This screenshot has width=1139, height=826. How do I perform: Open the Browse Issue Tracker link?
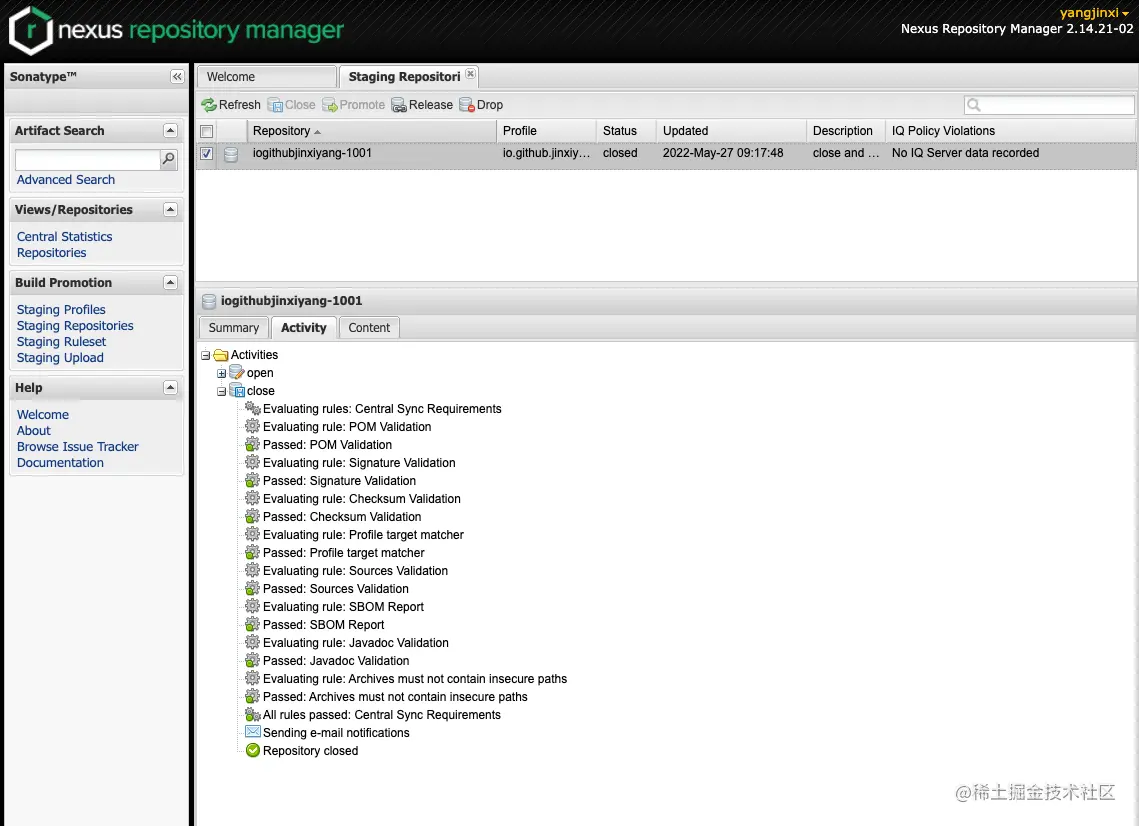point(78,447)
